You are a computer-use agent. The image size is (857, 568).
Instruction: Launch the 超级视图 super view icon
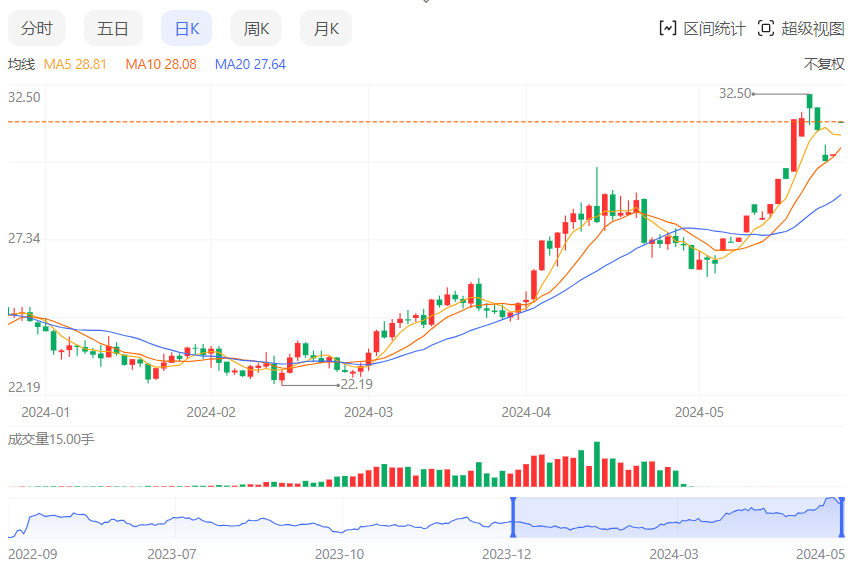pyautogui.click(x=766, y=29)
